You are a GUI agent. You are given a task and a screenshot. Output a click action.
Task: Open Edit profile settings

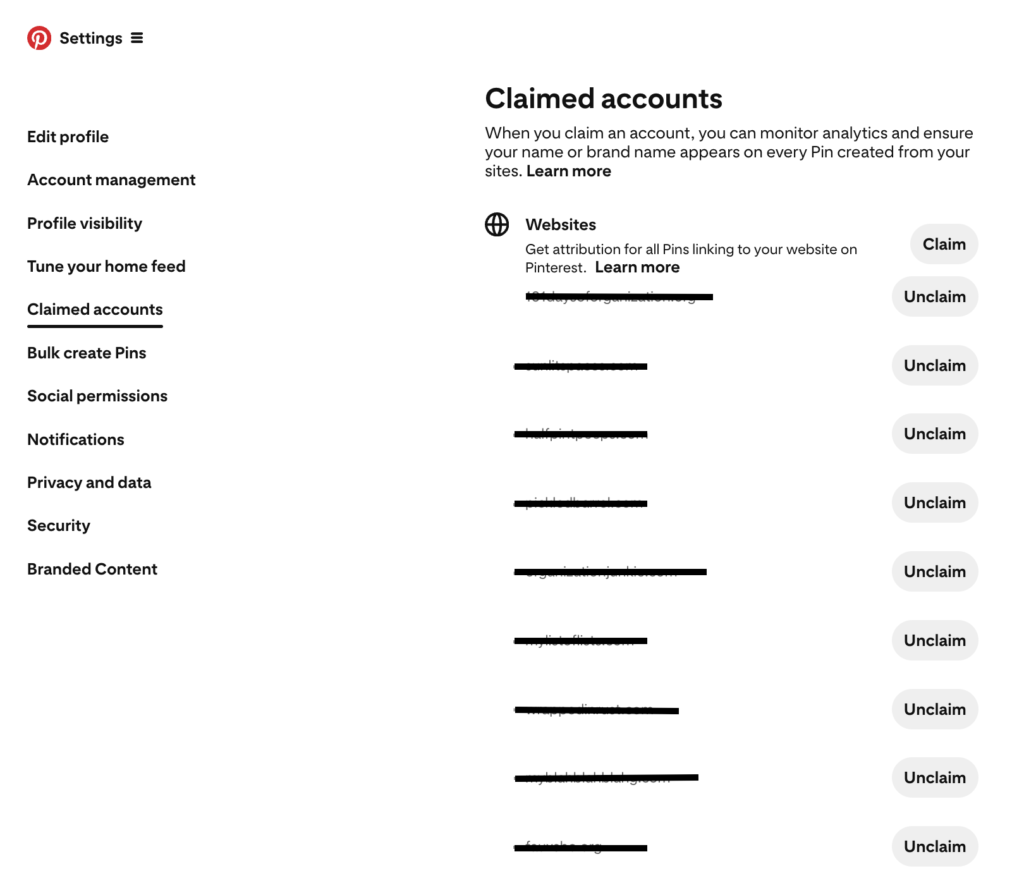68,137
